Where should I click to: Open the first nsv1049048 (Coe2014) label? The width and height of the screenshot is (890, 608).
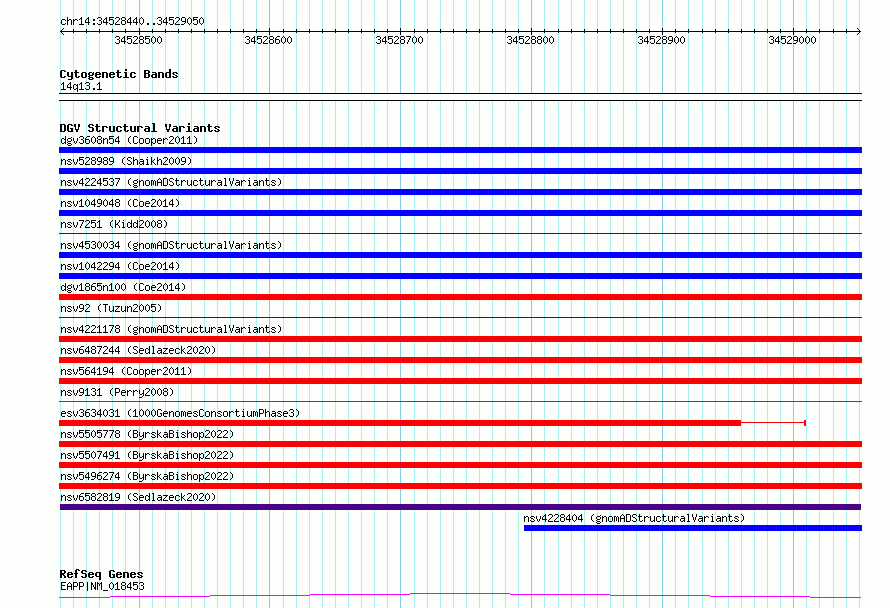click(x=120, y=203)
